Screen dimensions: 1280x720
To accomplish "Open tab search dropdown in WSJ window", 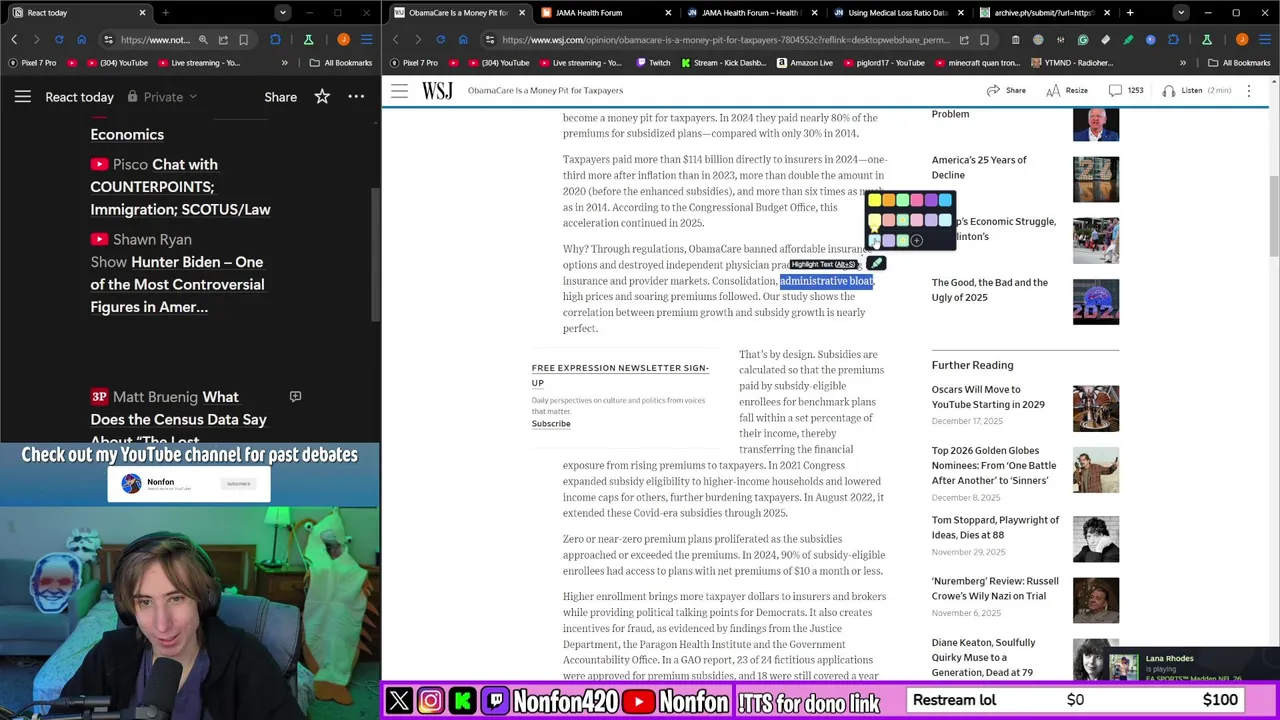I will tap(1181, 13).
